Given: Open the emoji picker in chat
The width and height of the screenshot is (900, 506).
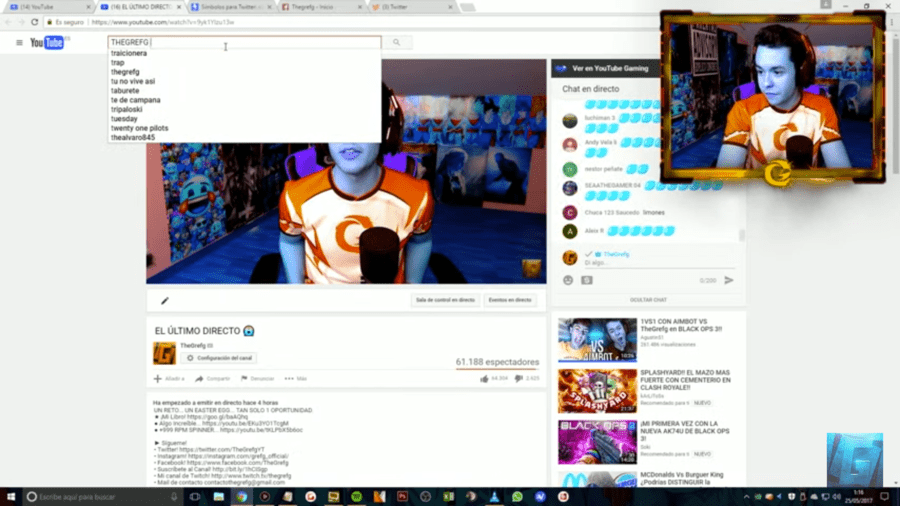Looking at the screenshot, I should [568, 280].
